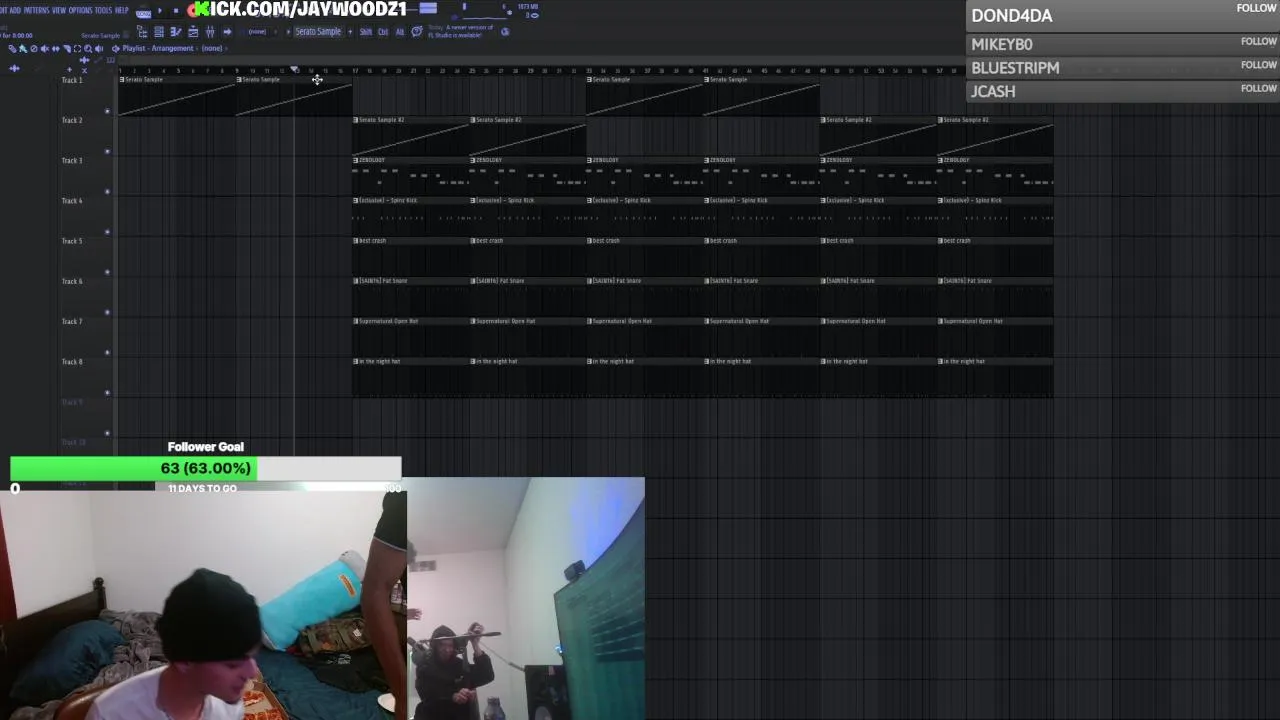Image resolution: width=1280 pixels, height=720 pixels.
Task: Click the plus icon above track headers
Action: point(69,70)
